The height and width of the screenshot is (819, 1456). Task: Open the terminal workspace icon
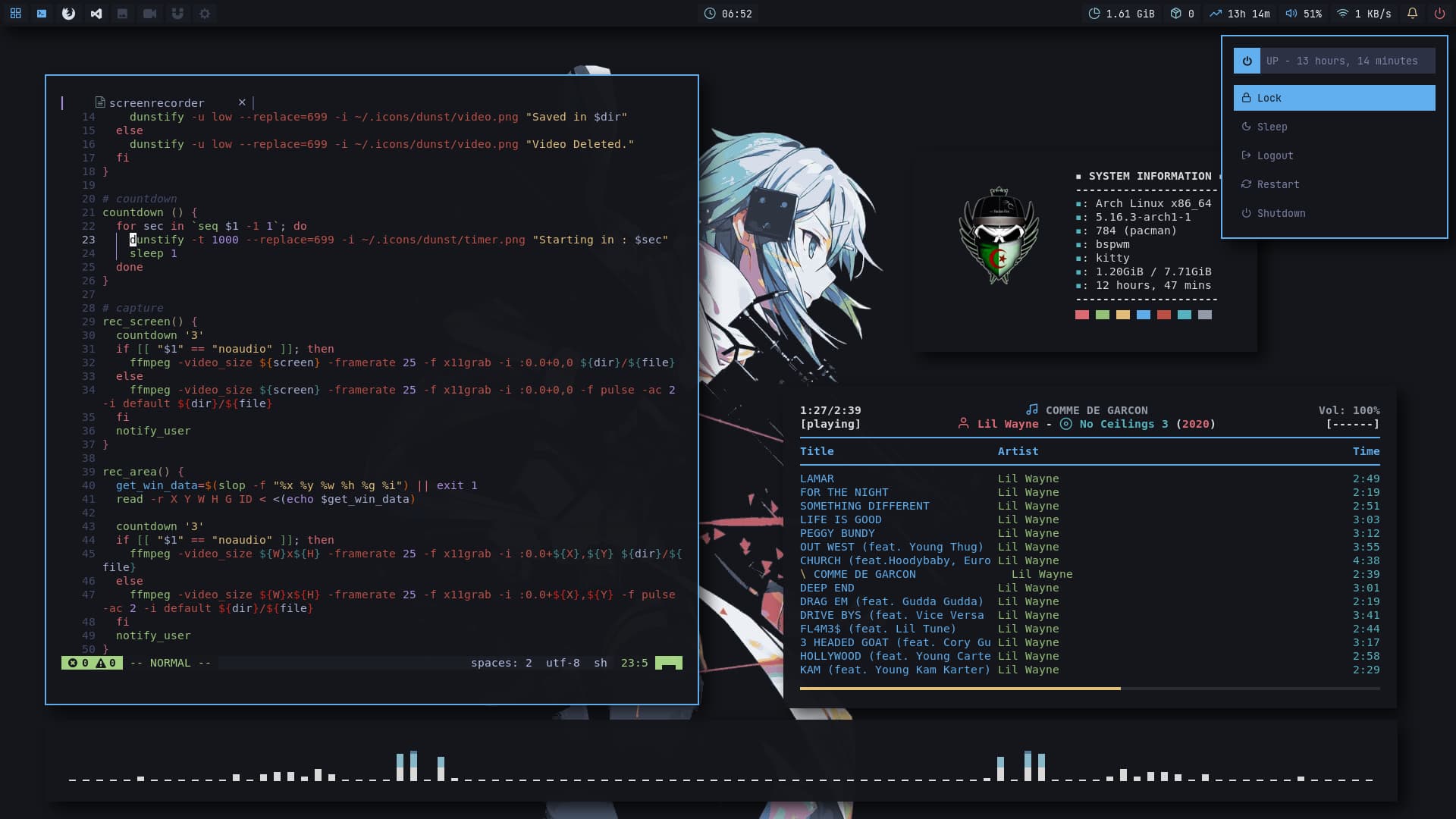click(42, 14)
